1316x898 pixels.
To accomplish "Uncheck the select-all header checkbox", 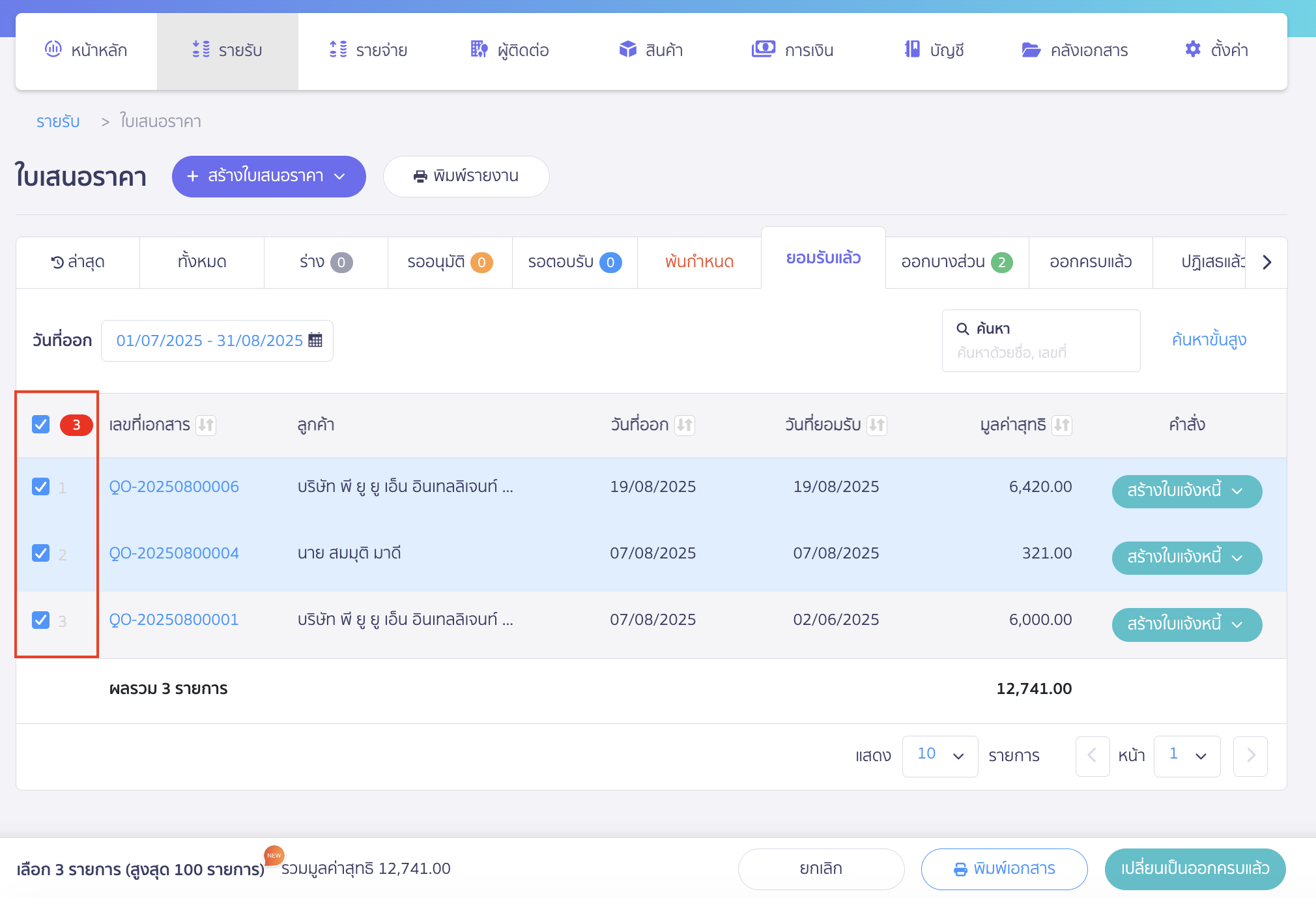I will coord(41,424).
